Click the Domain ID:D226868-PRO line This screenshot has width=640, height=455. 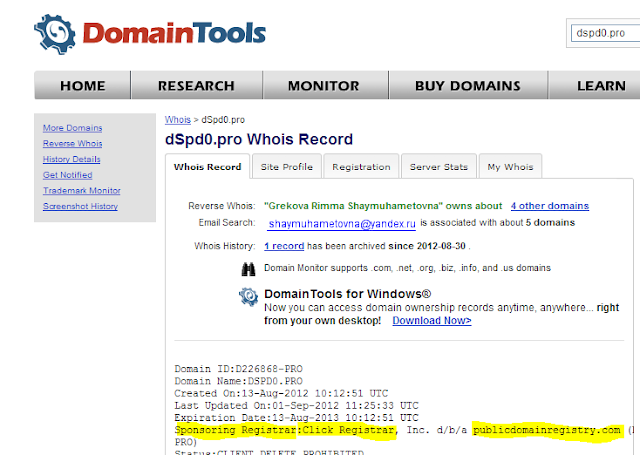(x=238, y=369)
